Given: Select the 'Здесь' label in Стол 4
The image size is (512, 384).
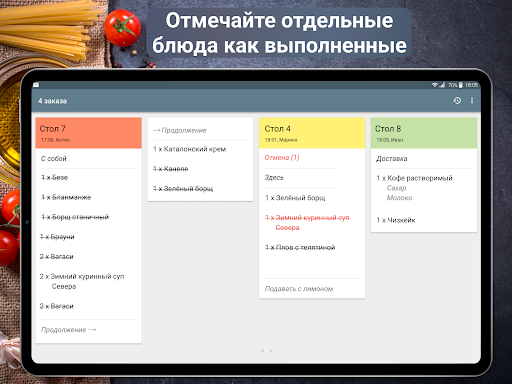Looking at the screenshot, I should pos(274,177).
